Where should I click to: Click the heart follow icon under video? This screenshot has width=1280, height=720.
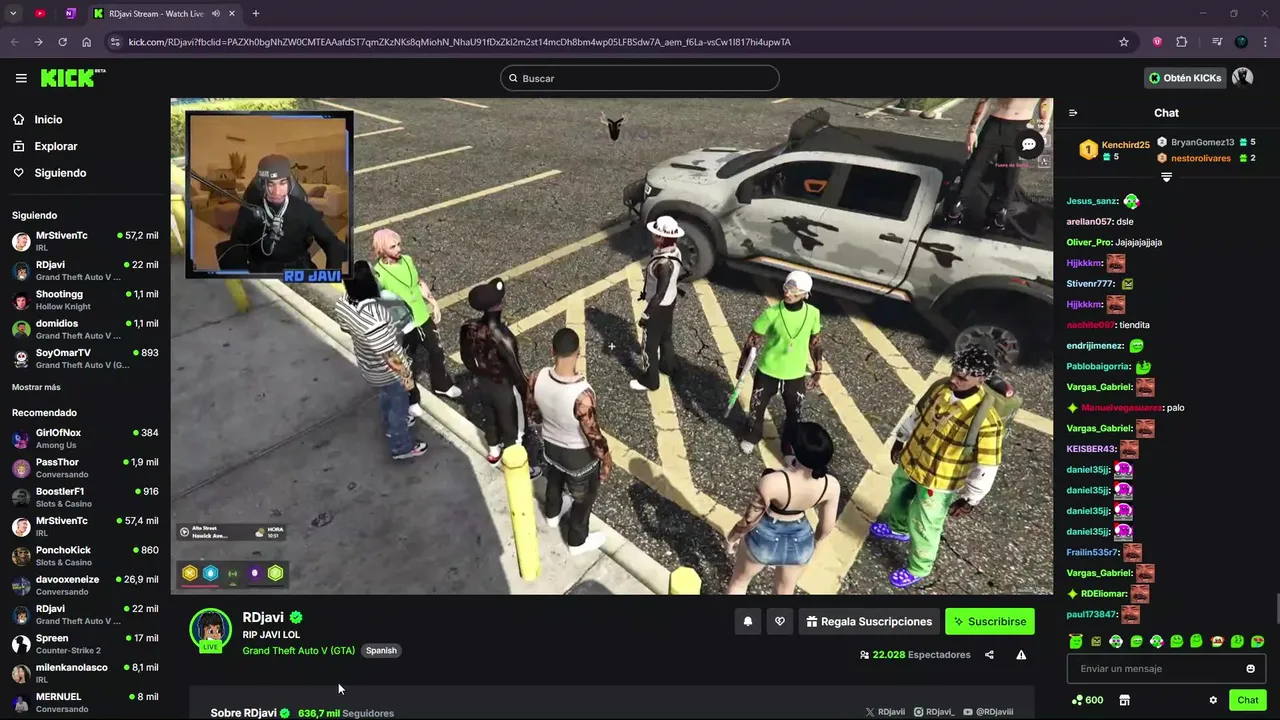780,622
